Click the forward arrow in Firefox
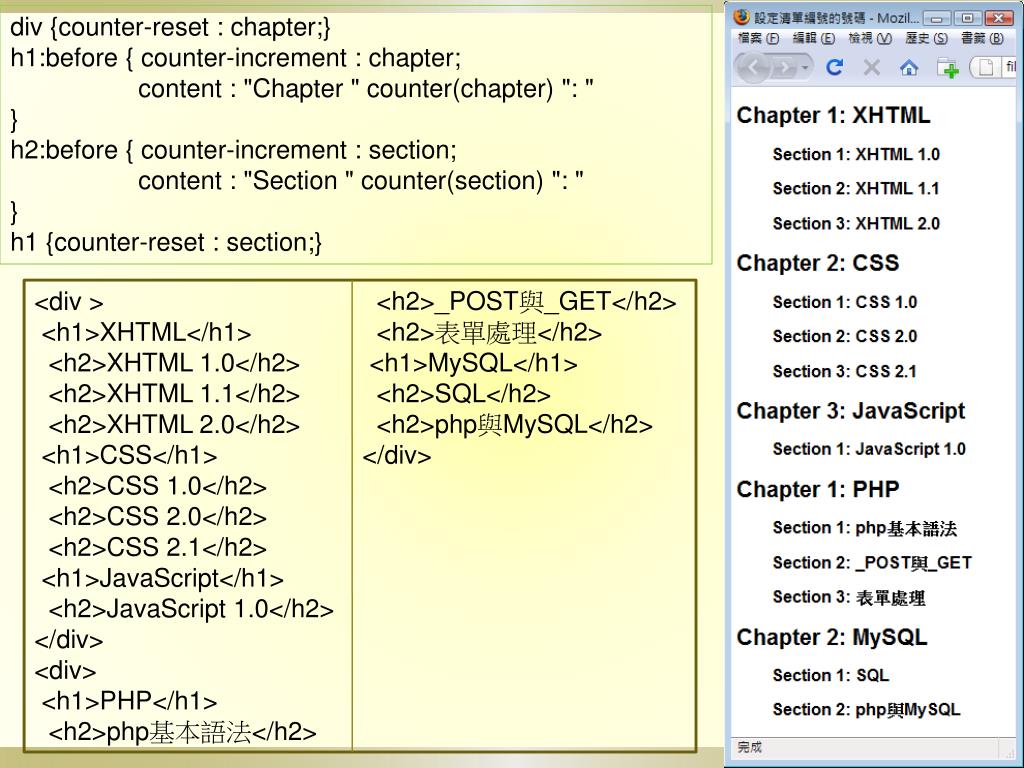 coord(785,68)
